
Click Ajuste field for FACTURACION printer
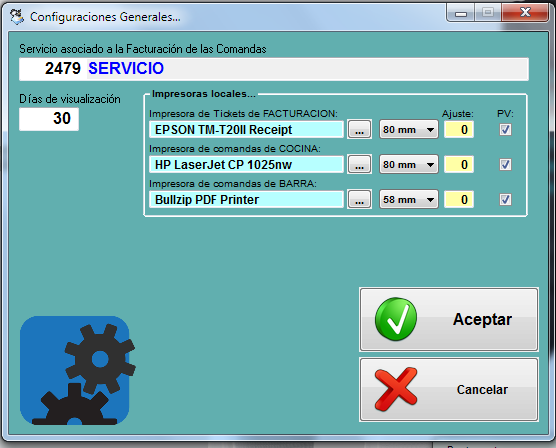(459, 129)
